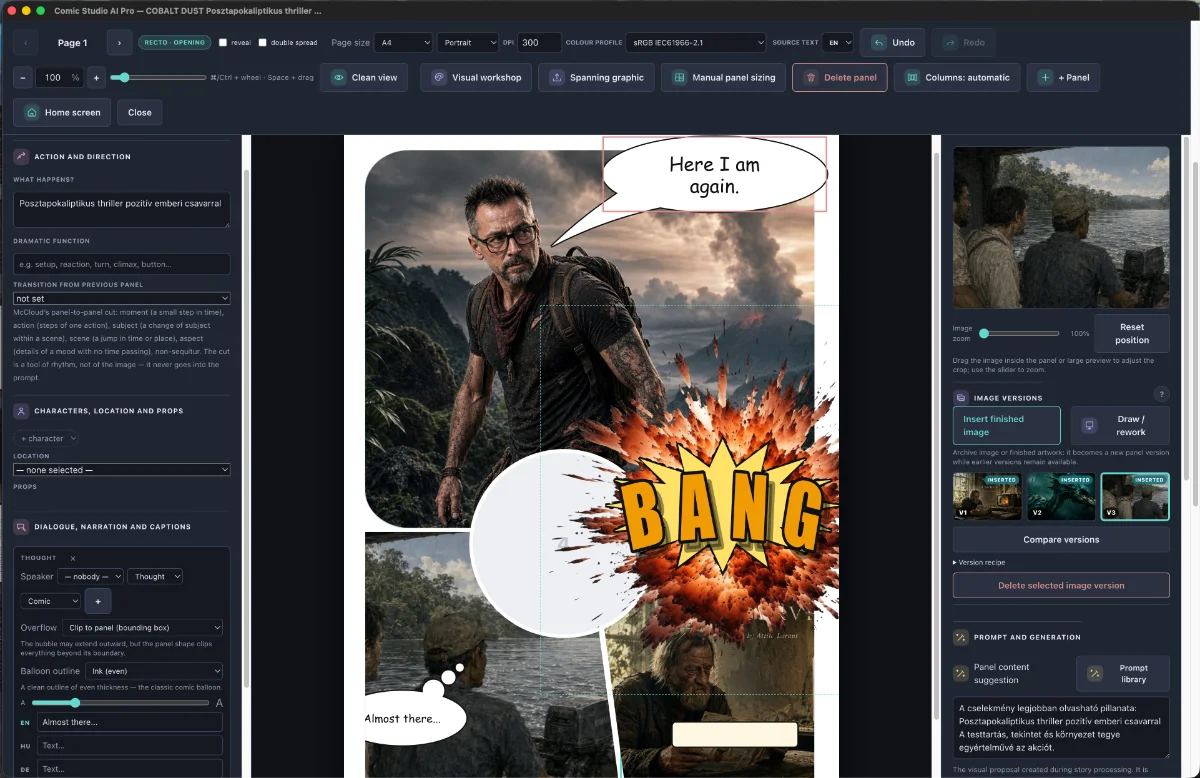Adjust the balloon text size slider
Viewport: 1200px width, 778px height.
tap(122, 703)
